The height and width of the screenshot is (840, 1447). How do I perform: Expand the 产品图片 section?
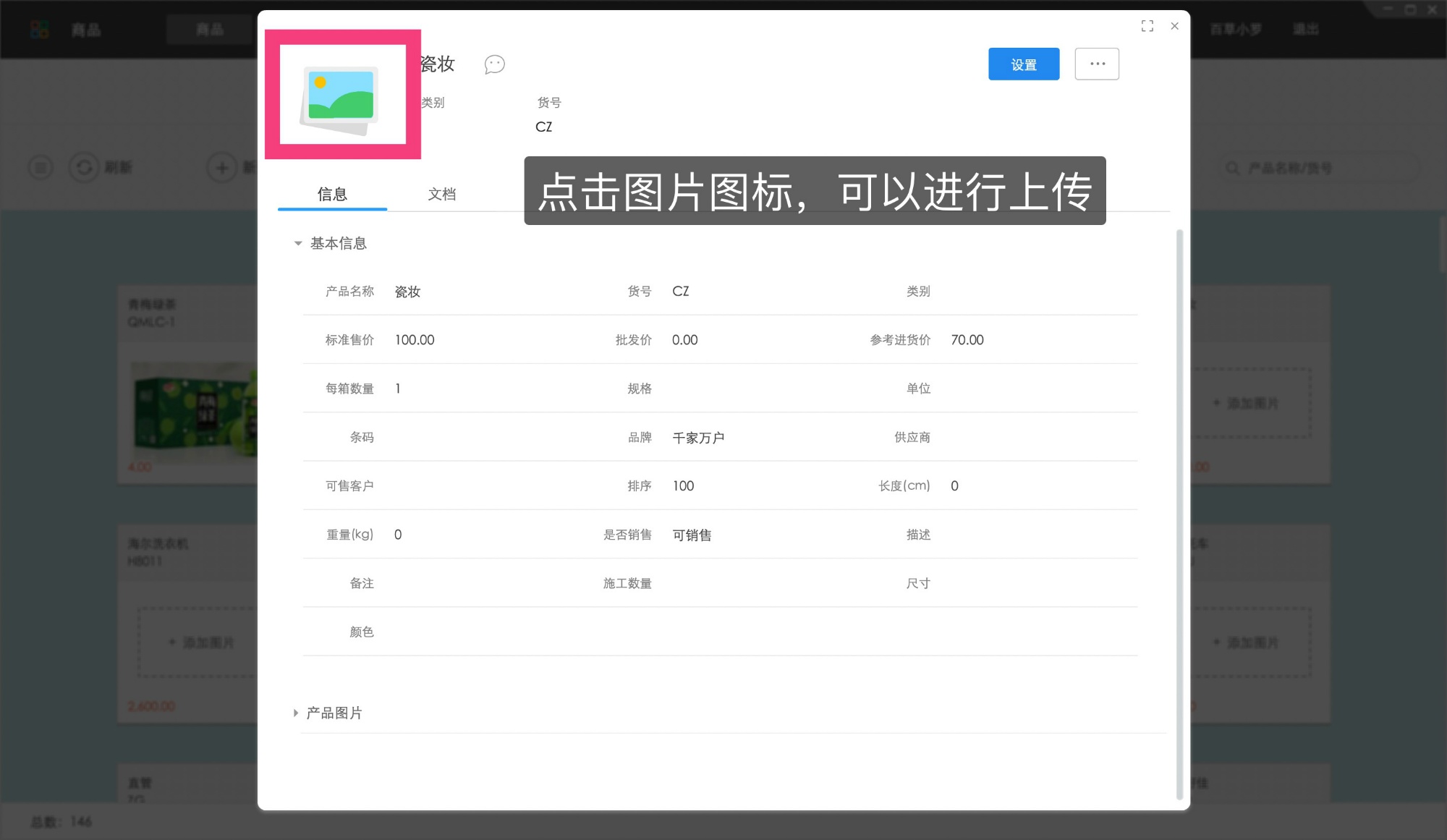295,713
